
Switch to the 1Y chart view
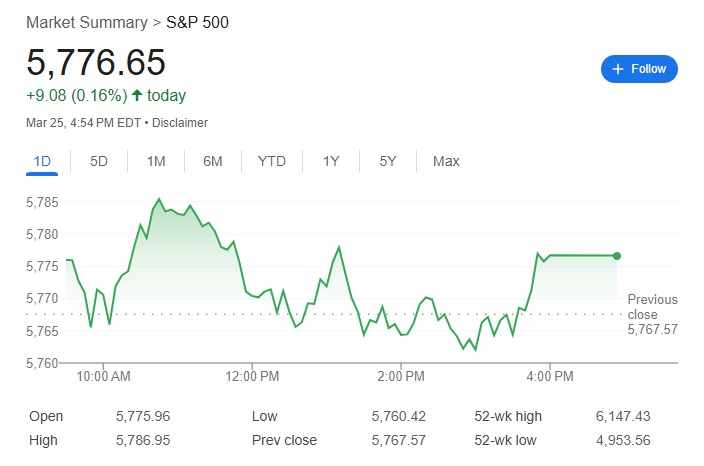pos(331,161)
